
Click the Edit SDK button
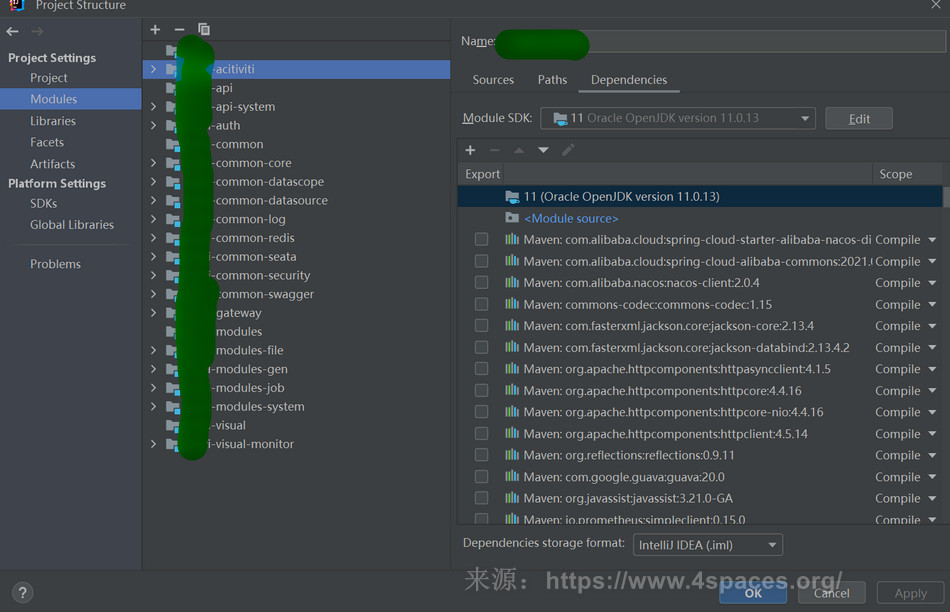(858, 119)
